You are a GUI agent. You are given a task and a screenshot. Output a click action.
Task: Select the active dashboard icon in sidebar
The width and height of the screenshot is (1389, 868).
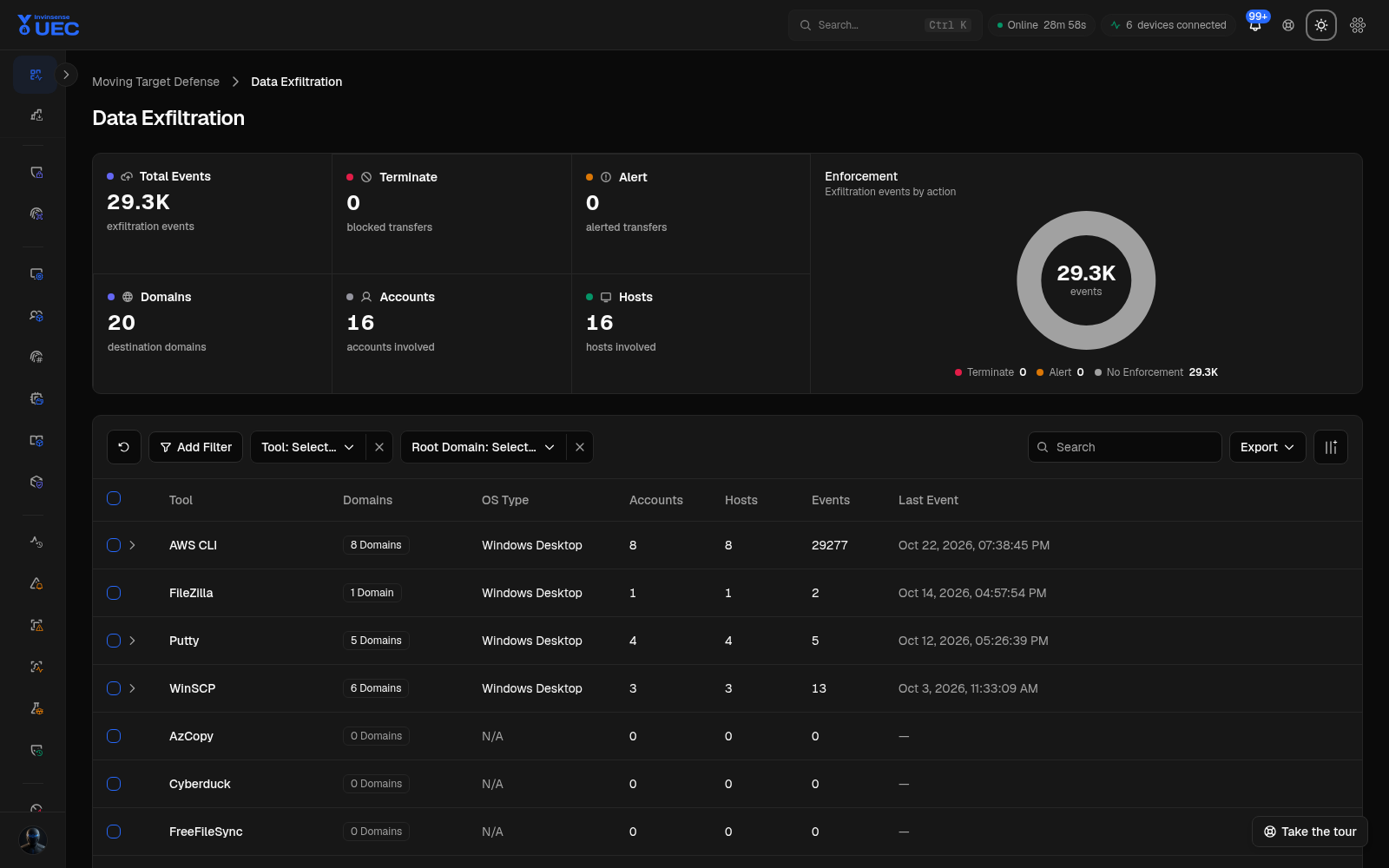pyautogui.click(x=35, y=75)
